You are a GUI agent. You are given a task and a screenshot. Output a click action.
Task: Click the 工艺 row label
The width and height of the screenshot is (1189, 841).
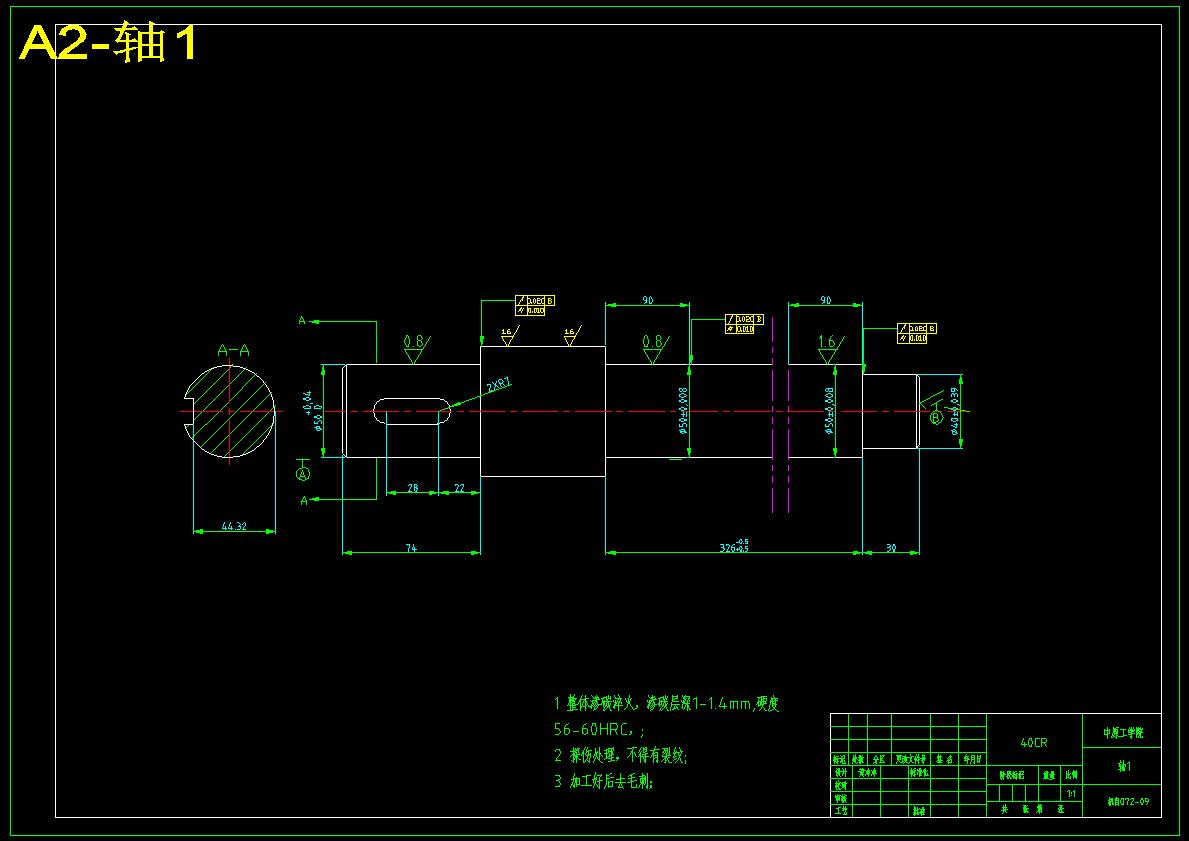[x=840, y=811]
